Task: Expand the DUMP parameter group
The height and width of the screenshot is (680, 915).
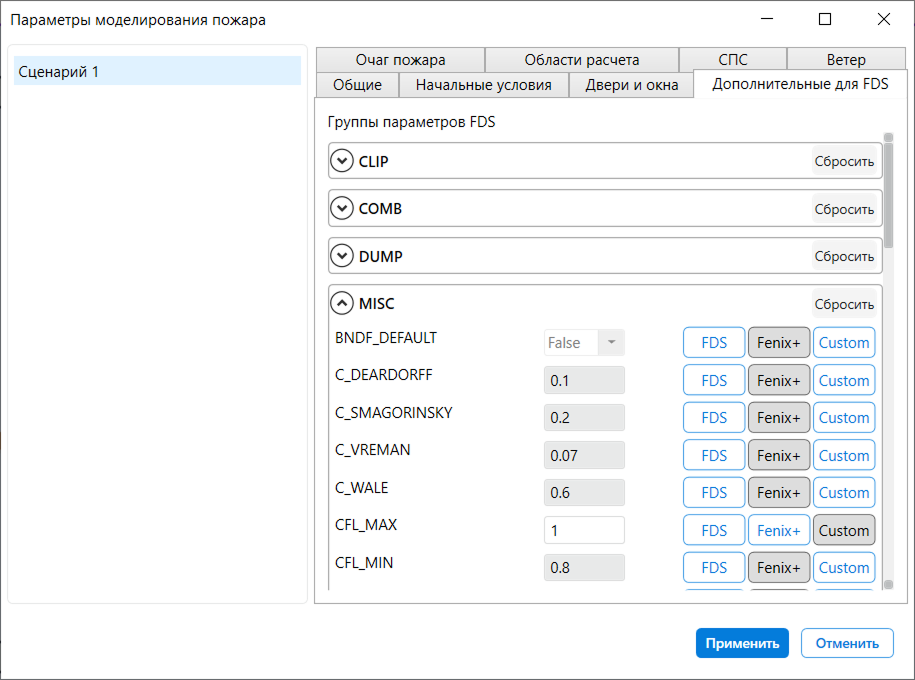Action: (x=342, y=256)
